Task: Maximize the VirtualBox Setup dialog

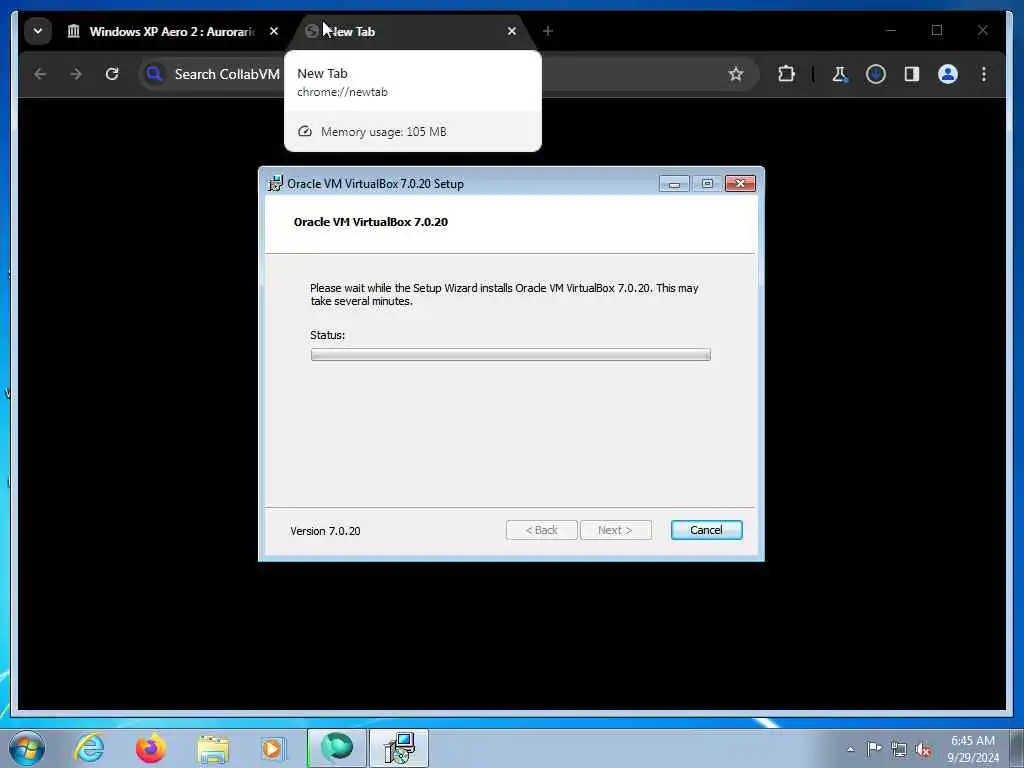Action: [707, 184]
